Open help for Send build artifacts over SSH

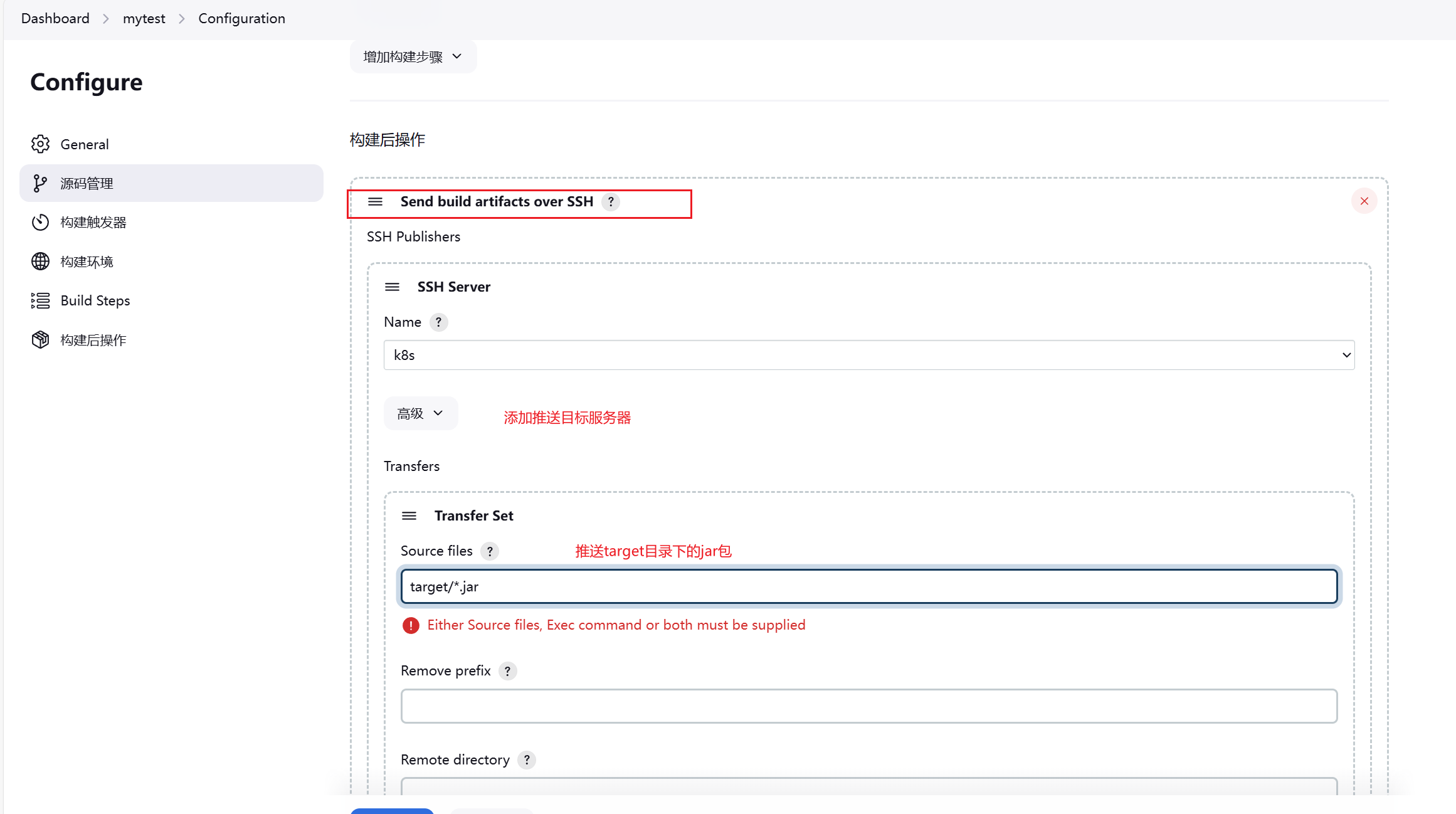(611, 201)
